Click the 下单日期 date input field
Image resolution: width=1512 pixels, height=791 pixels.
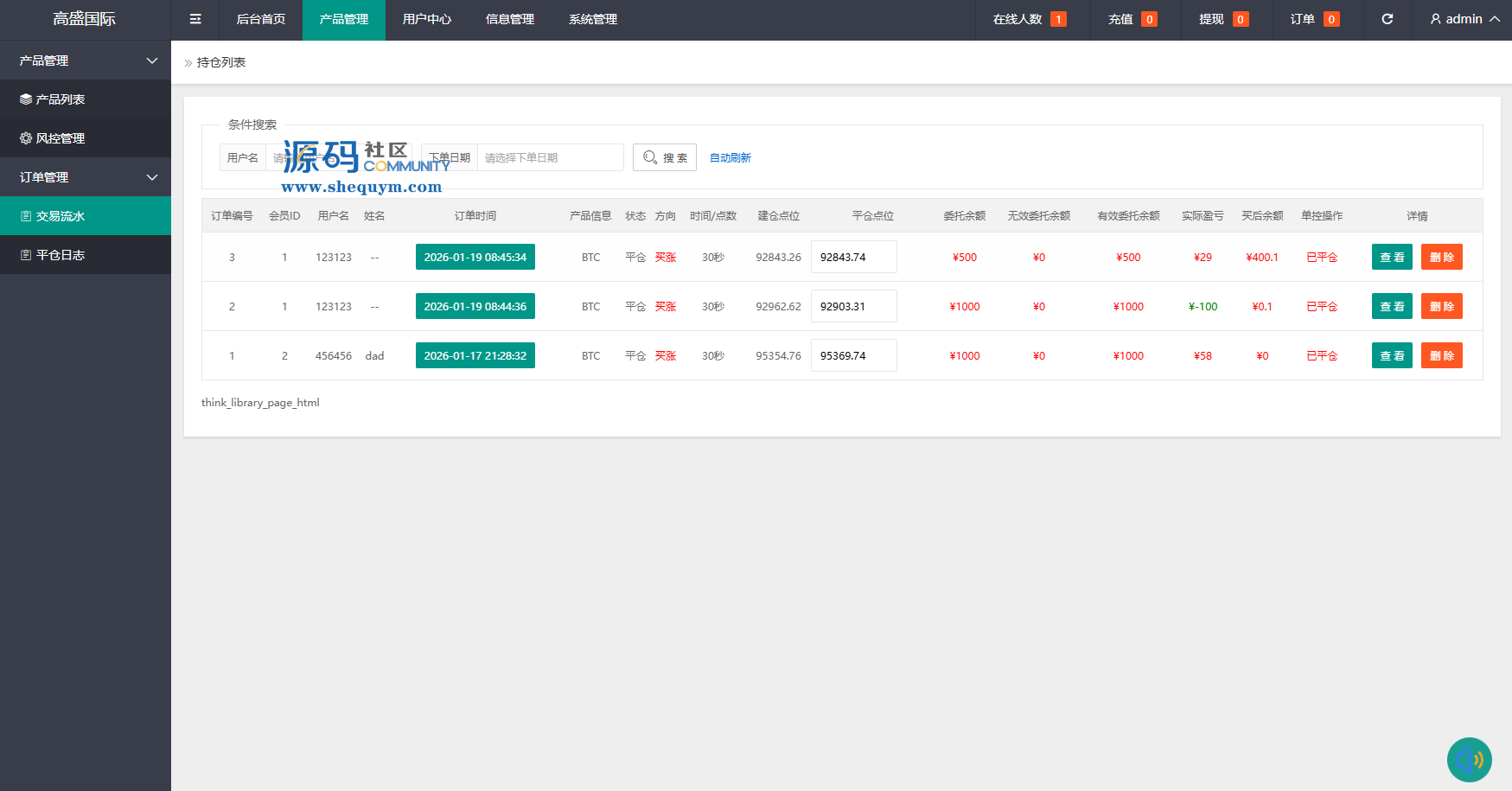(x=550, y=157)
